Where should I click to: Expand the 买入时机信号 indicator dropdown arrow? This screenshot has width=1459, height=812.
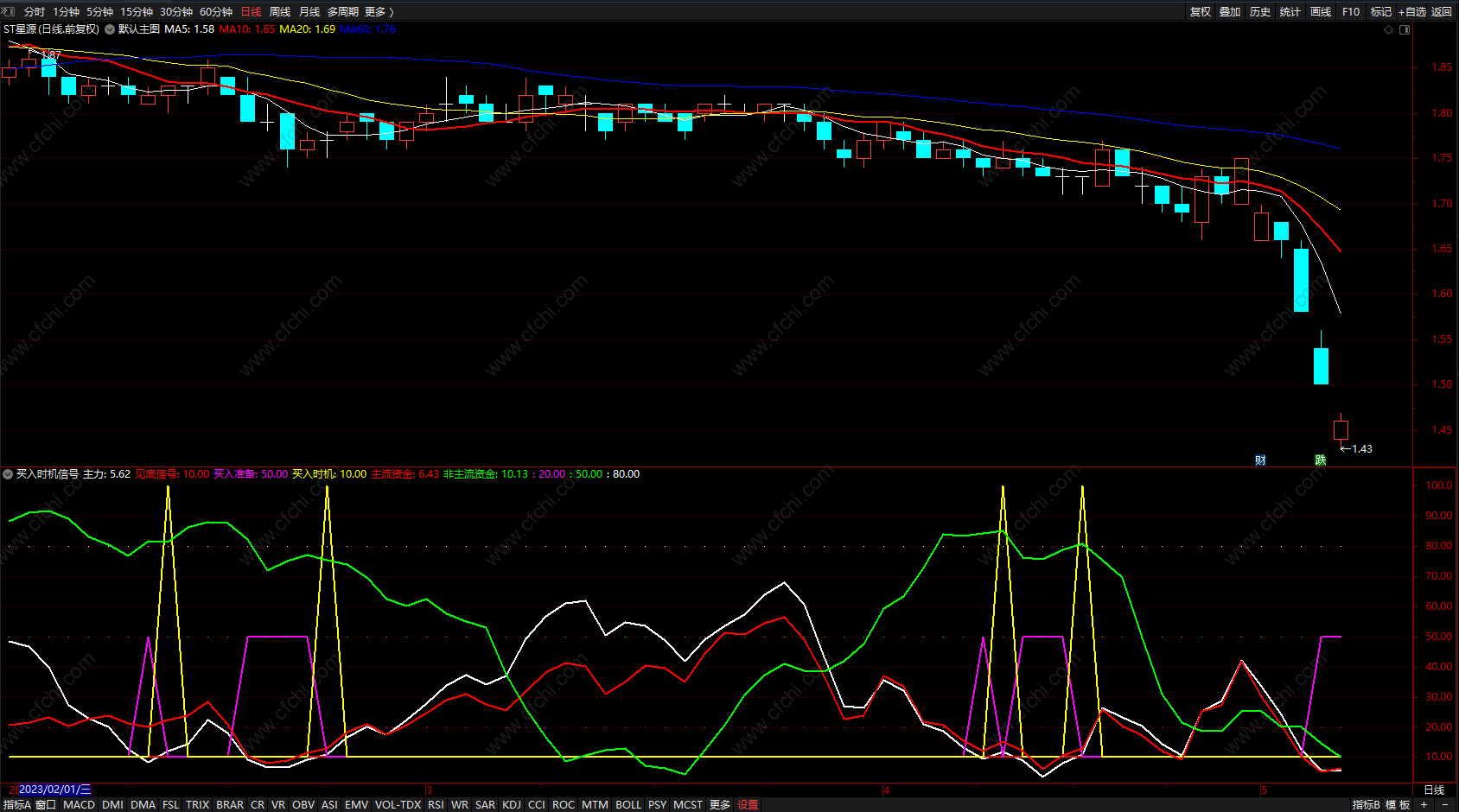point(8,474)
